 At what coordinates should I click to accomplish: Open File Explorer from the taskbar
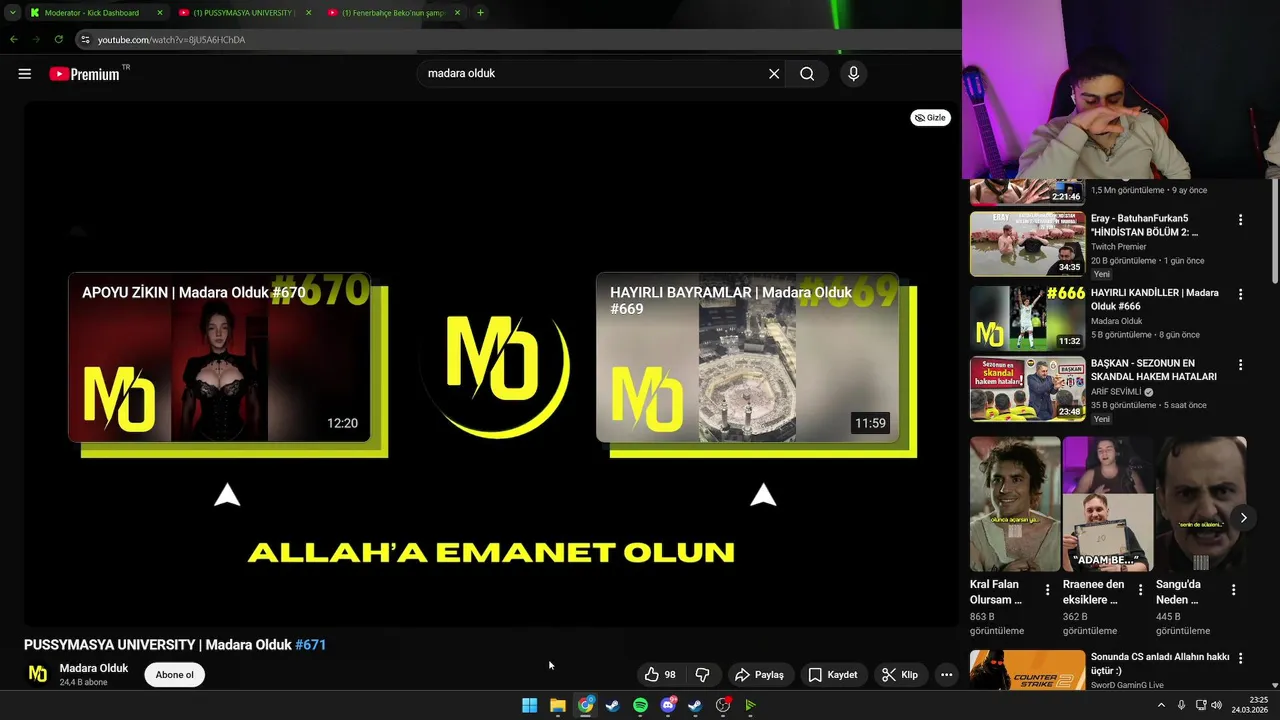(558, 705)
